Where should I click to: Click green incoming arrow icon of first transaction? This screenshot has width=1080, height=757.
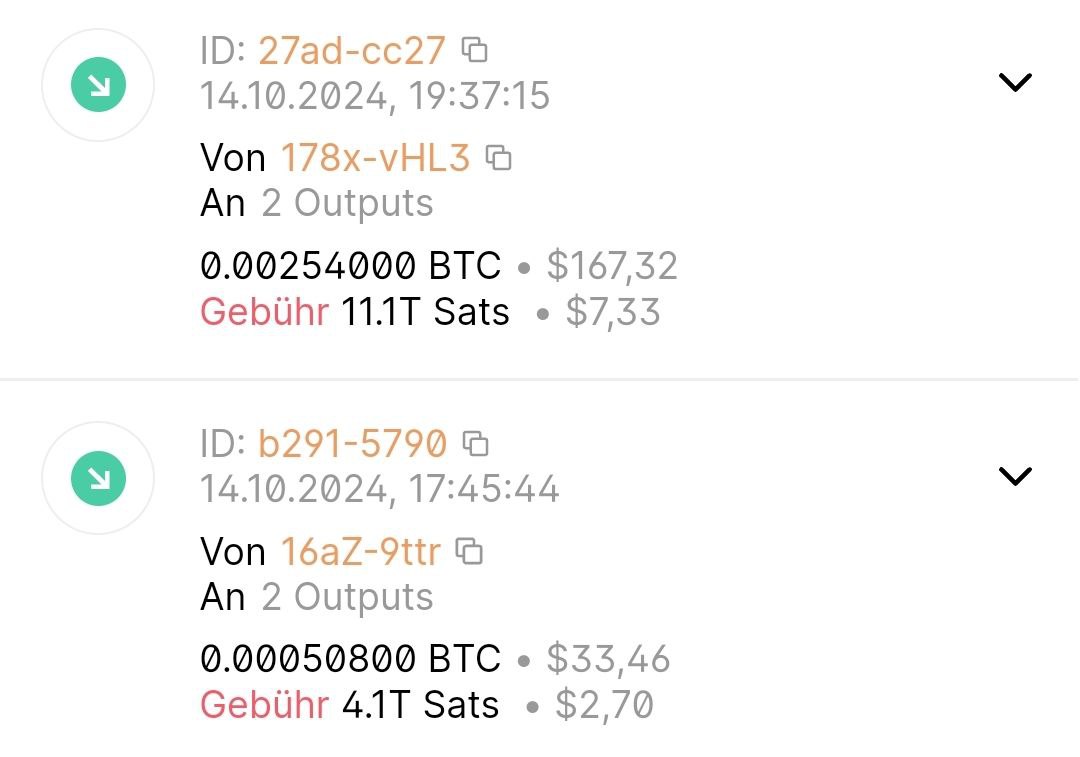[98, 85]
